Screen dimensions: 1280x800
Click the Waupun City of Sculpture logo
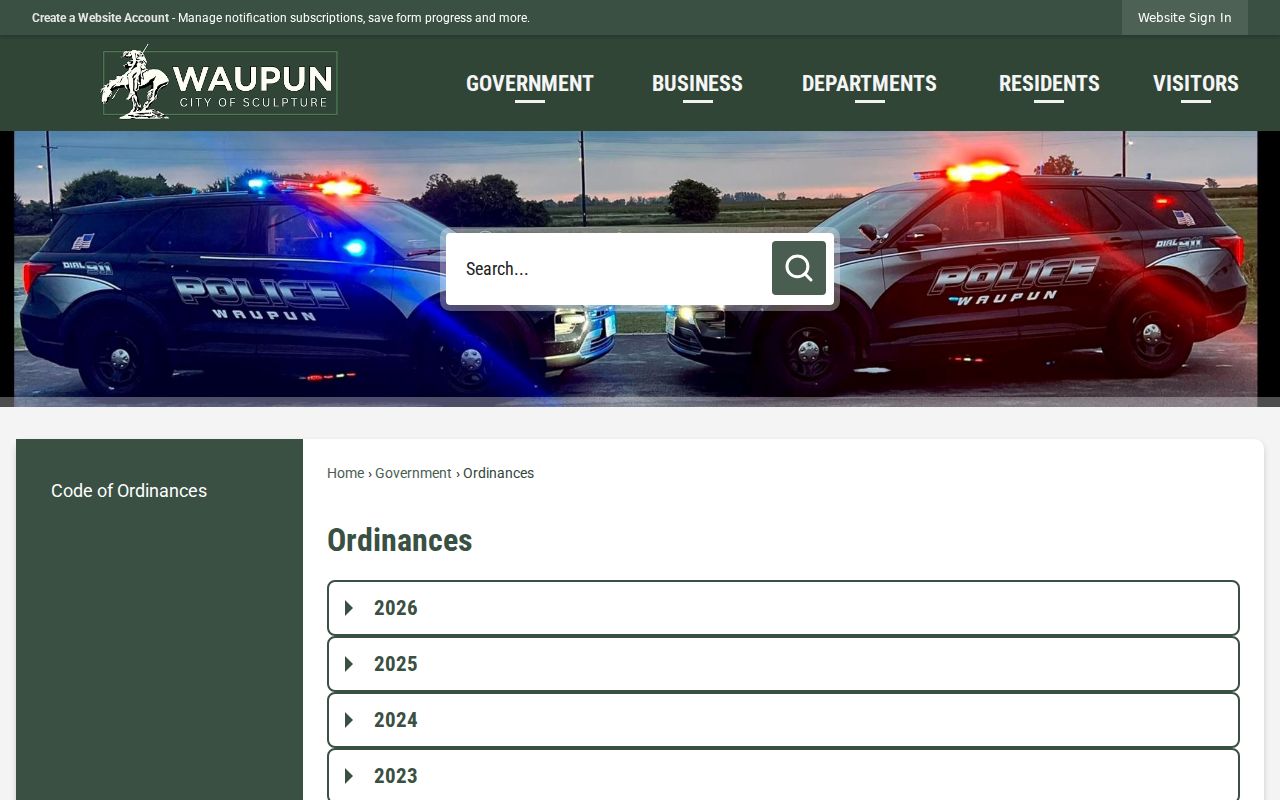(x=219, y=83)
